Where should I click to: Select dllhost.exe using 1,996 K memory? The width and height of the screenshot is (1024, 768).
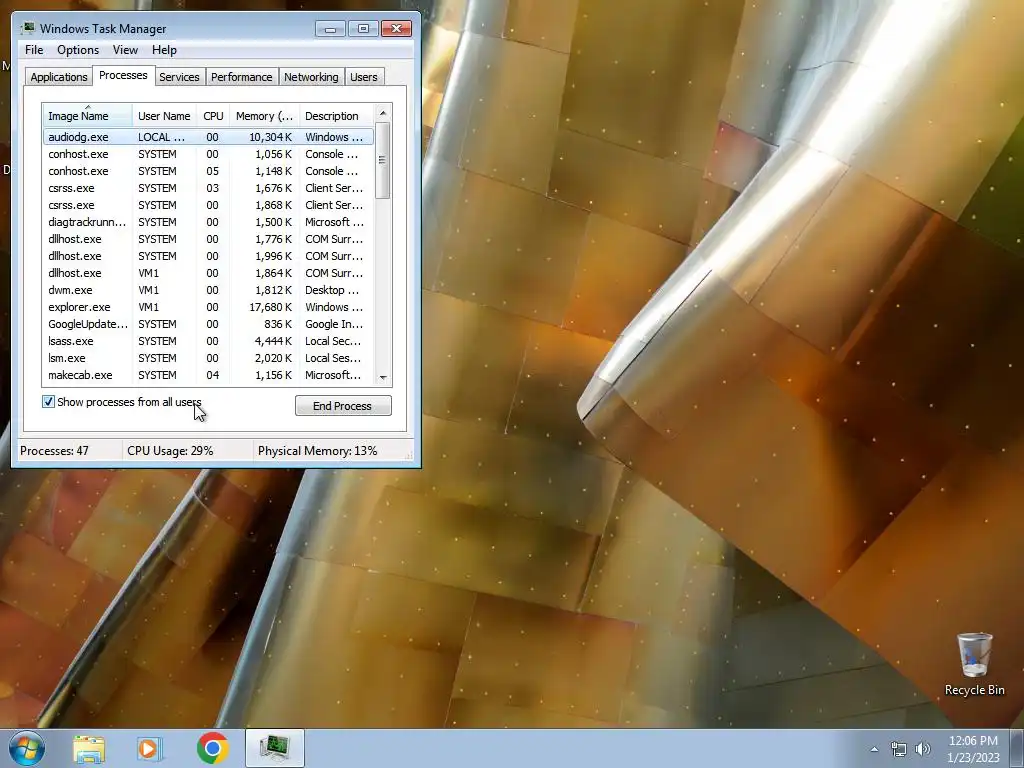coord(208,256)
